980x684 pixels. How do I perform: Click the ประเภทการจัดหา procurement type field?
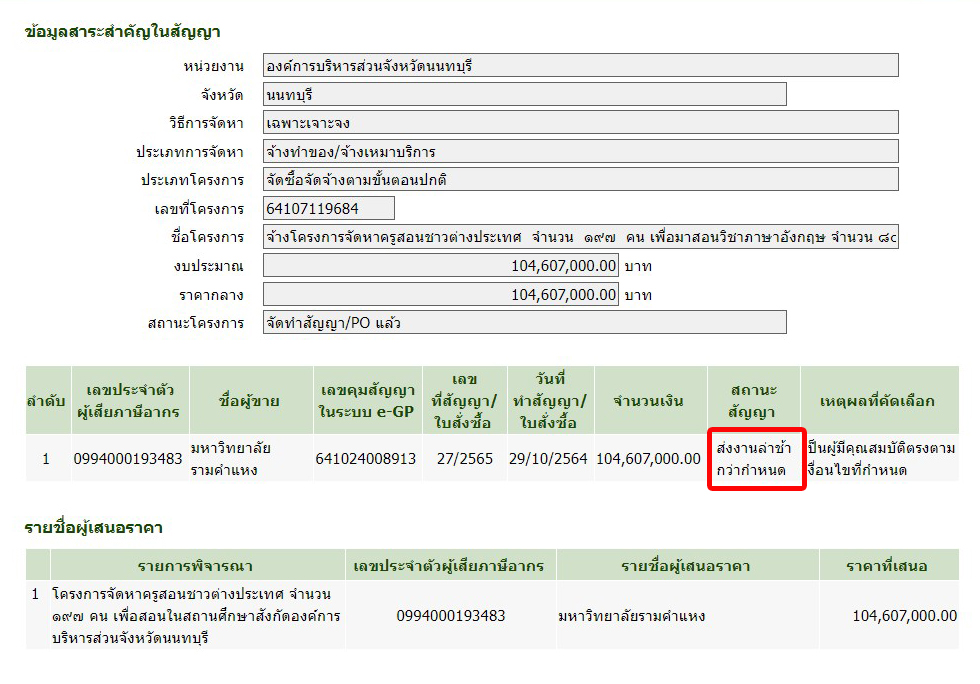point(580,152)
